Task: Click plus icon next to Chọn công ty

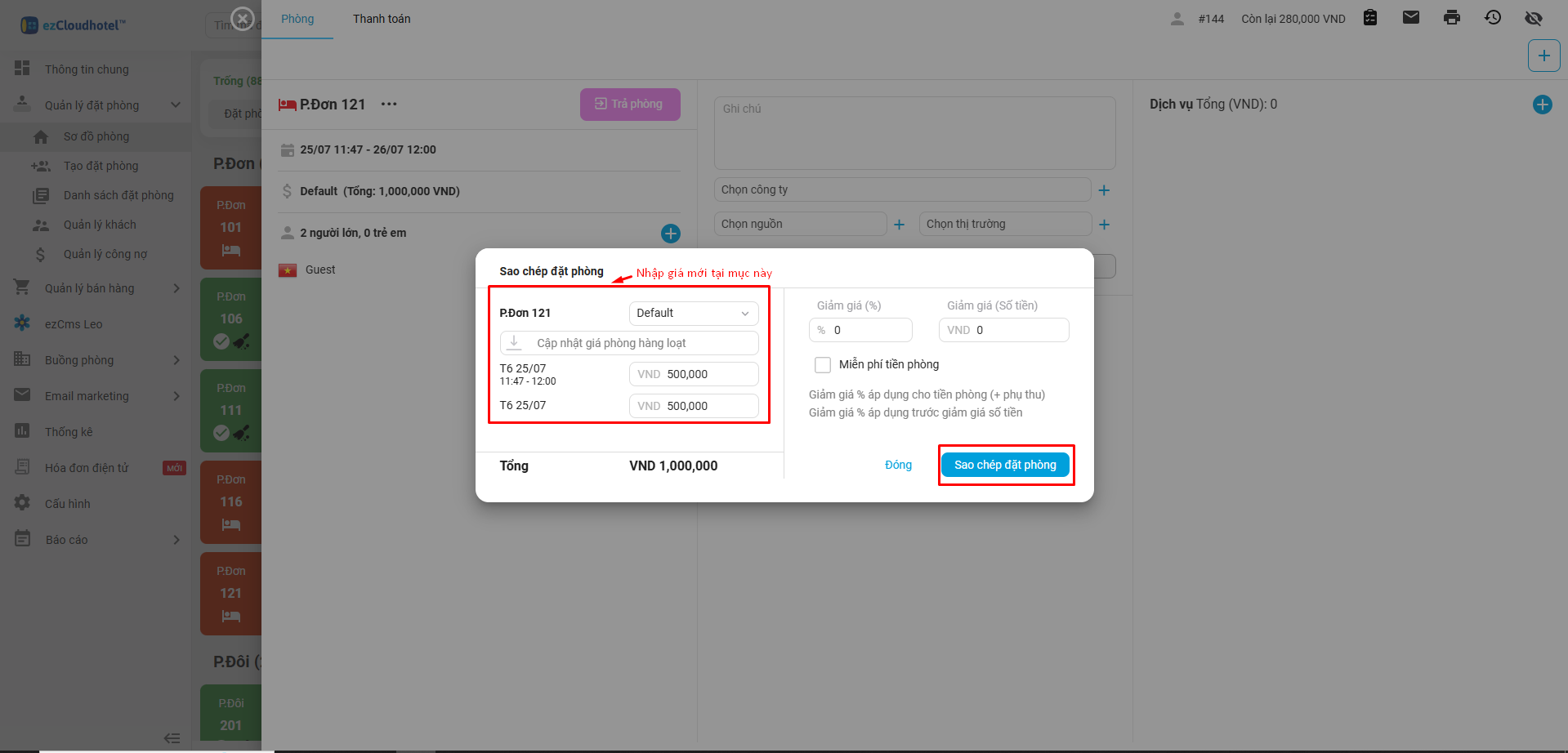Action: [x=1104, y=190]
